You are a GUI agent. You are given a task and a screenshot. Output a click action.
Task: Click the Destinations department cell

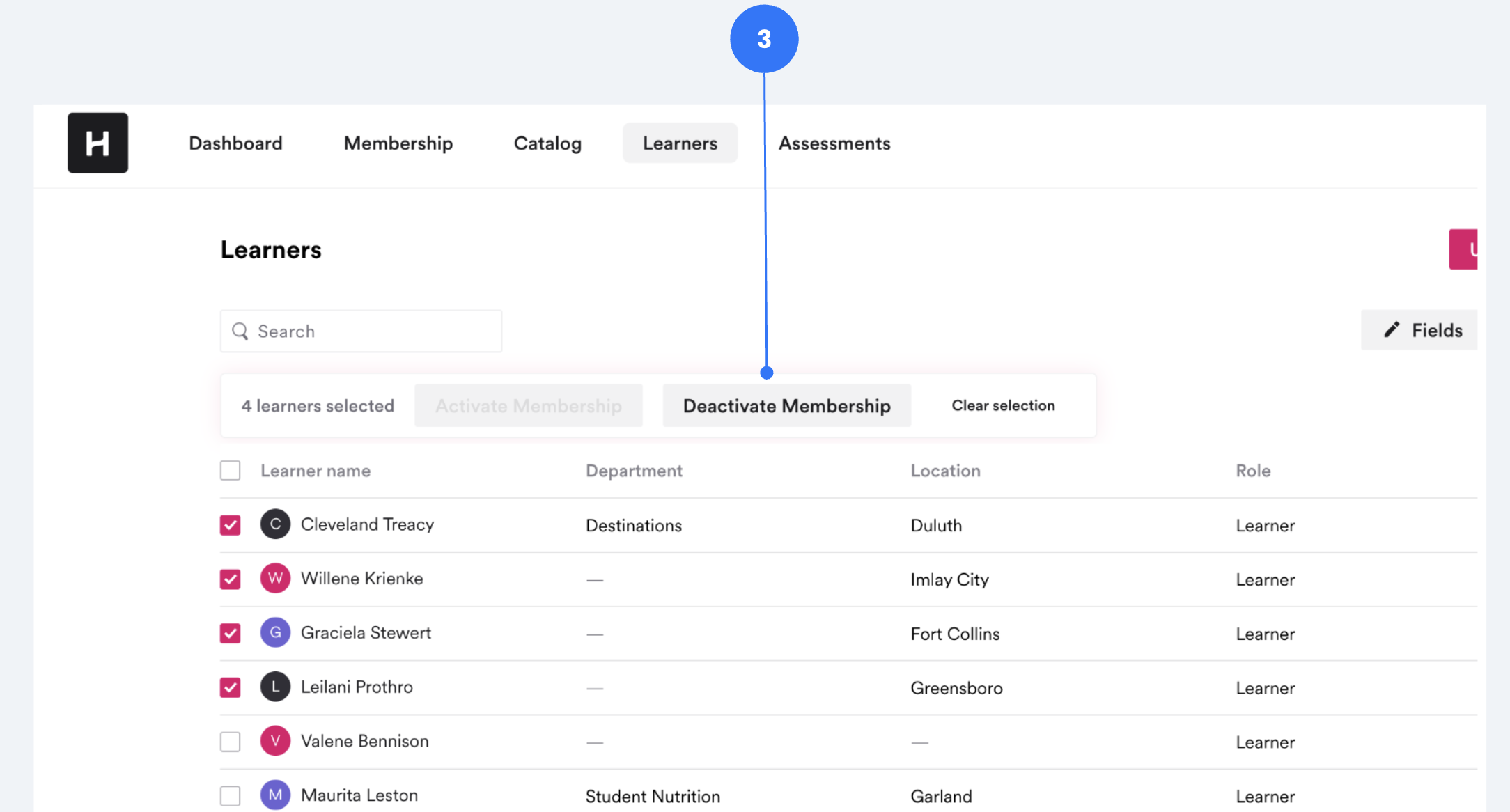point(634,526)
